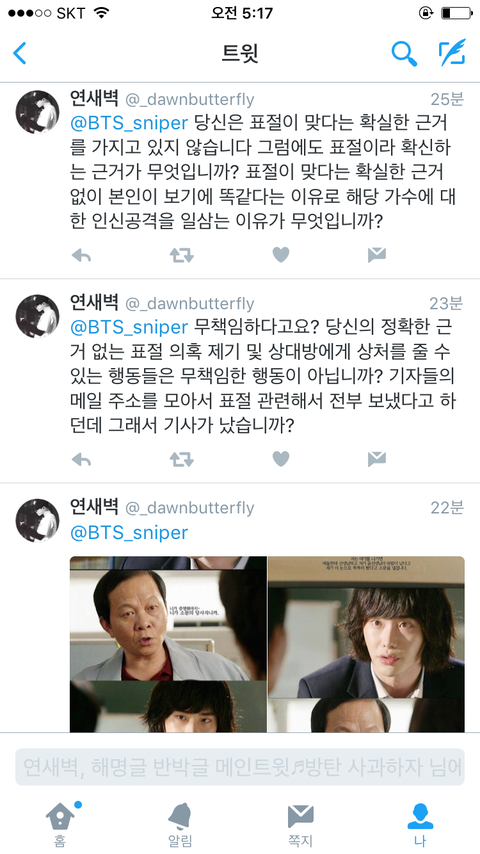Screen dimensions: 480x854
Task: Reply to the 23분 tweet
Action: click(81, 459)
